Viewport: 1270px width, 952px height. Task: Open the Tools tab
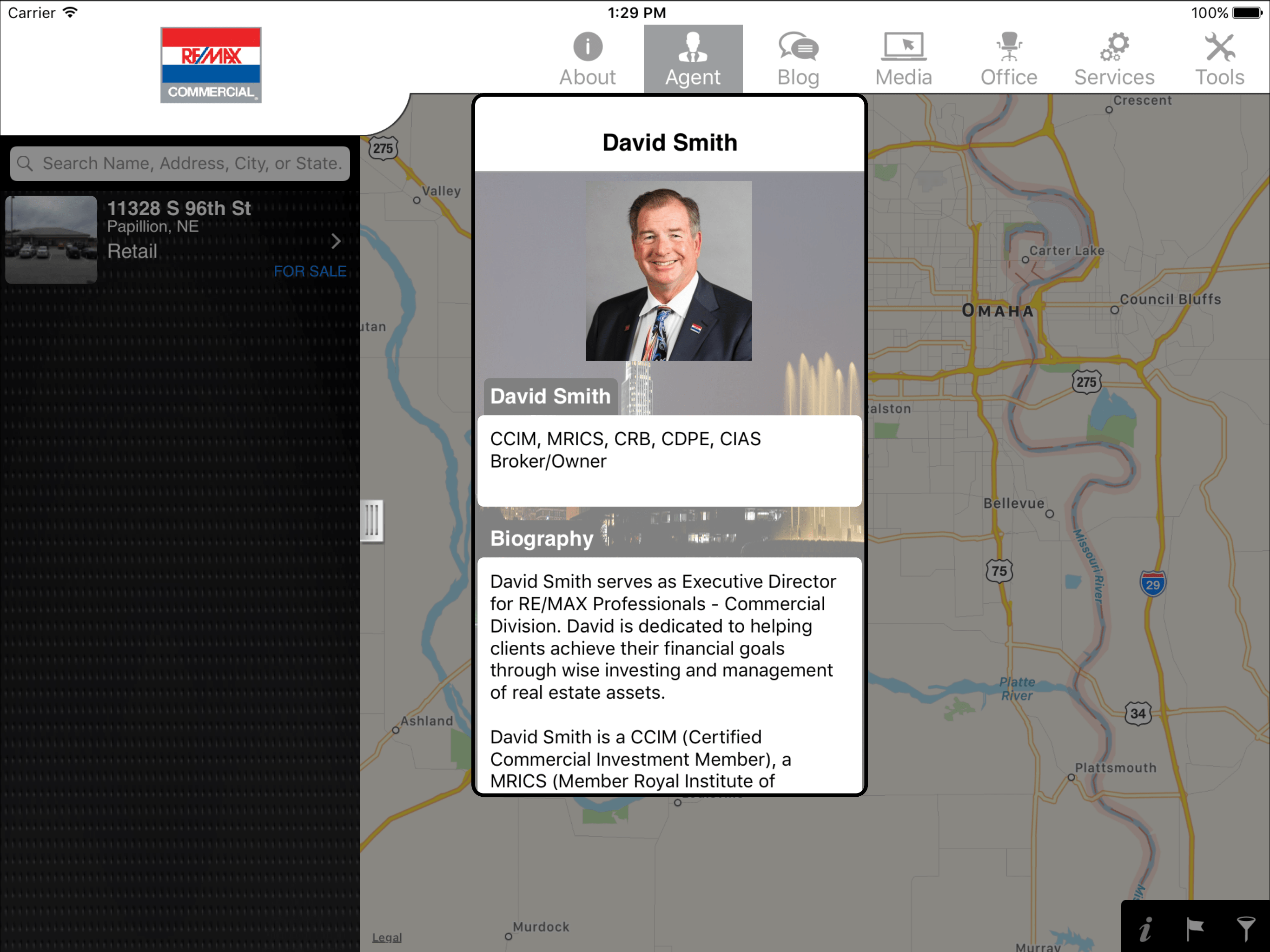1219,59
